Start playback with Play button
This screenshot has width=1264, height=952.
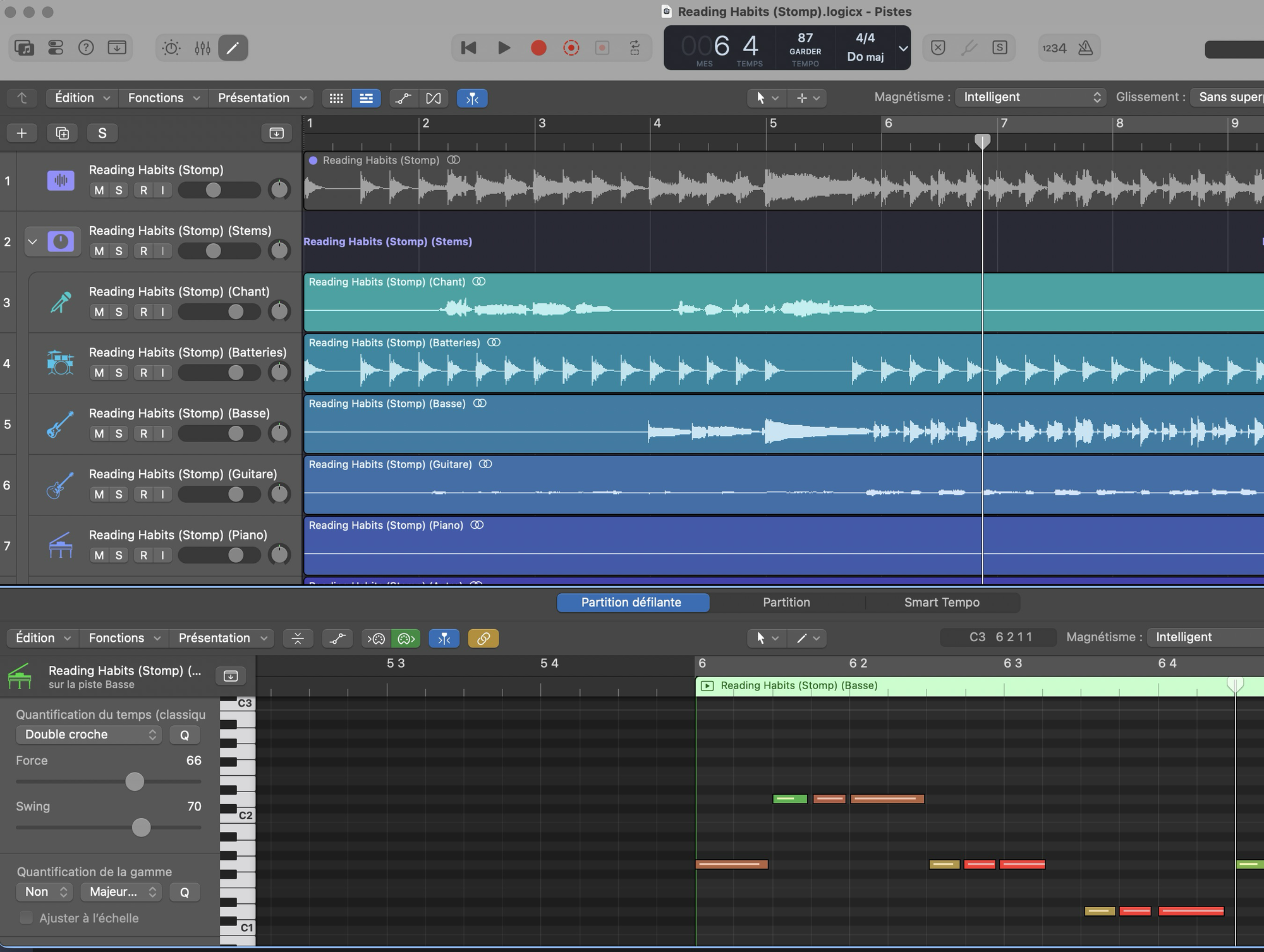coord(504,47)
